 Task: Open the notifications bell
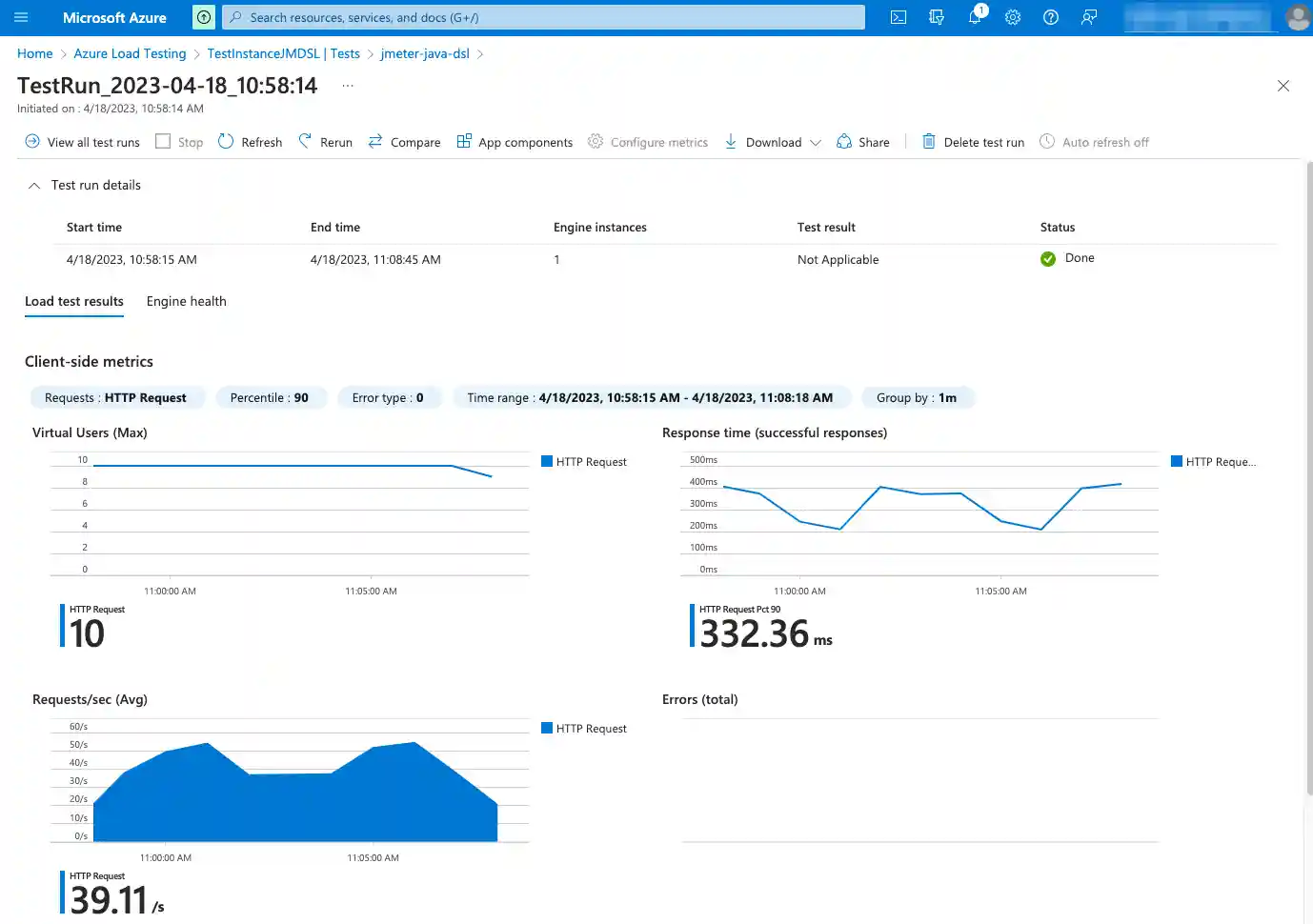click(974, 16)
